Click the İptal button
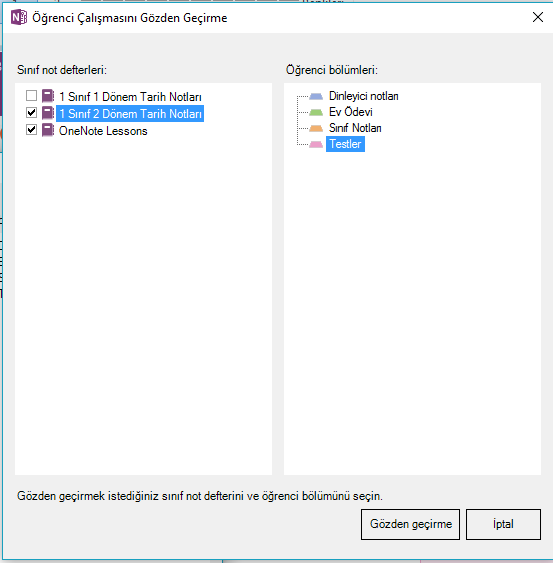This screenshot has height=563, width=553. tap(503, 524)
